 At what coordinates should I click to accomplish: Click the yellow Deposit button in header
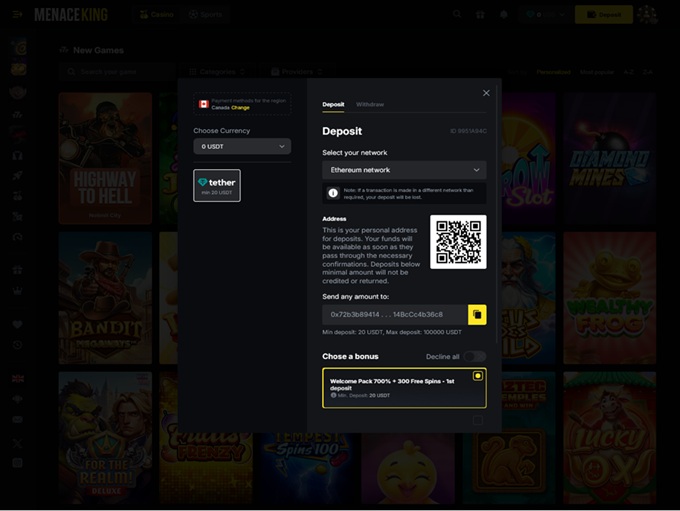tap(604, 15)
